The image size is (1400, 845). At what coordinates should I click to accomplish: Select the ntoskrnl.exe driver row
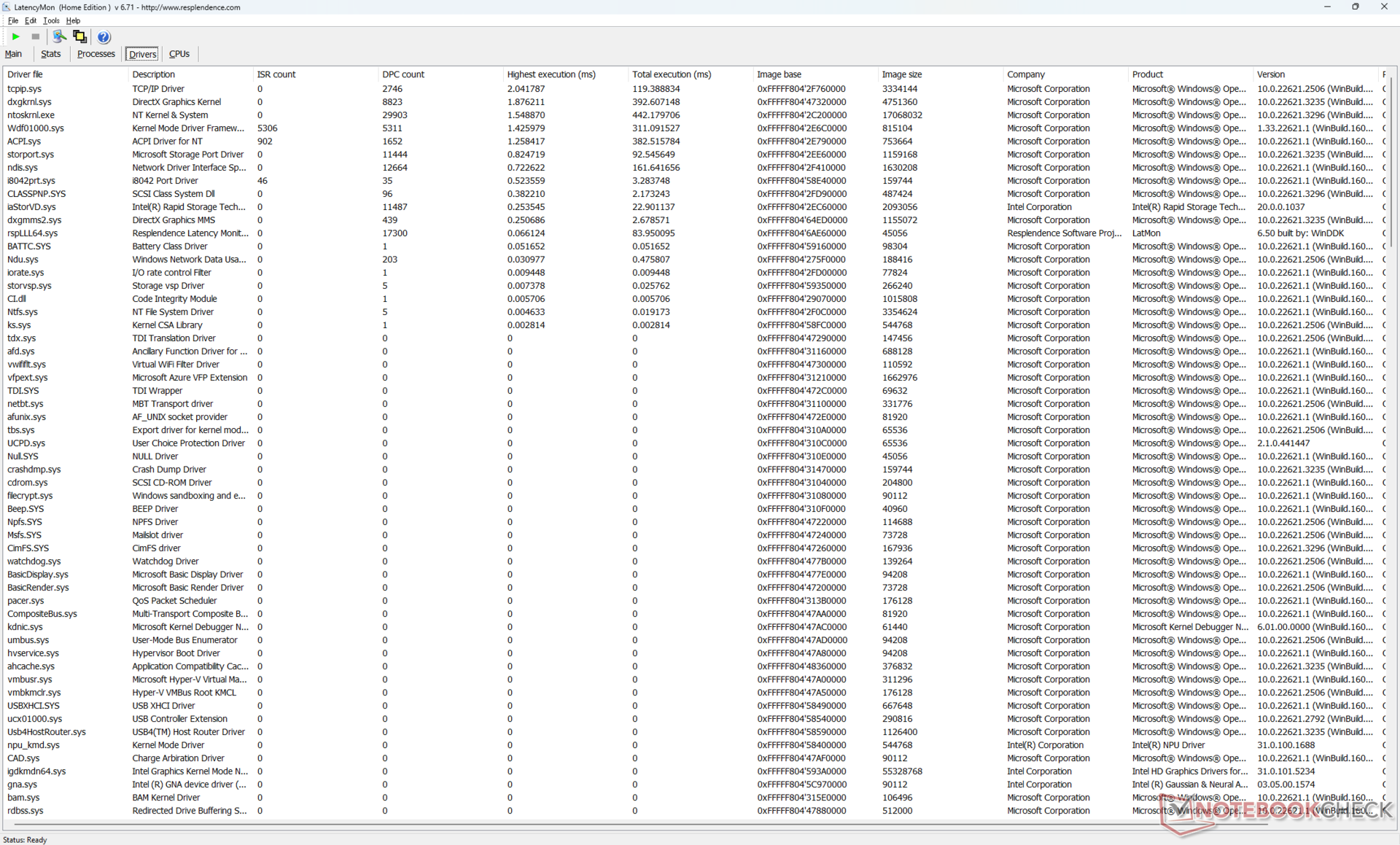point(31,115)
